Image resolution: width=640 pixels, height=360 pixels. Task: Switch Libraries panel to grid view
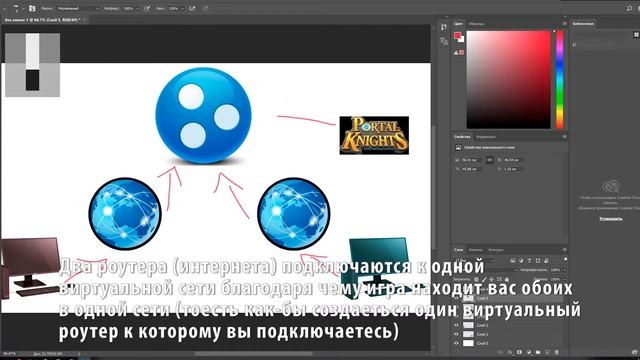pyautogui.click(x=636, y=35)
